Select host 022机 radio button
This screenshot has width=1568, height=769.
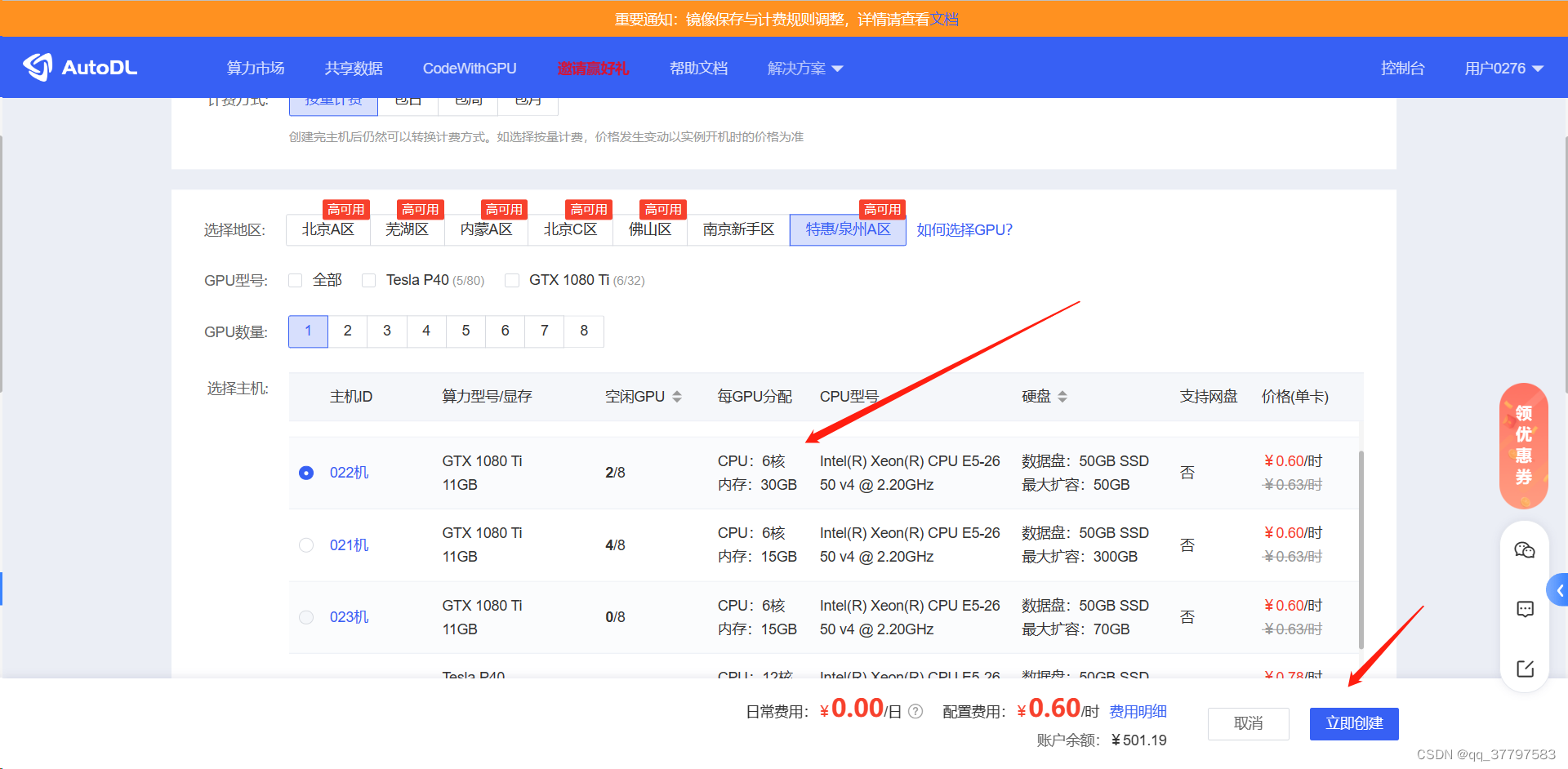click(x=306, y=473)
